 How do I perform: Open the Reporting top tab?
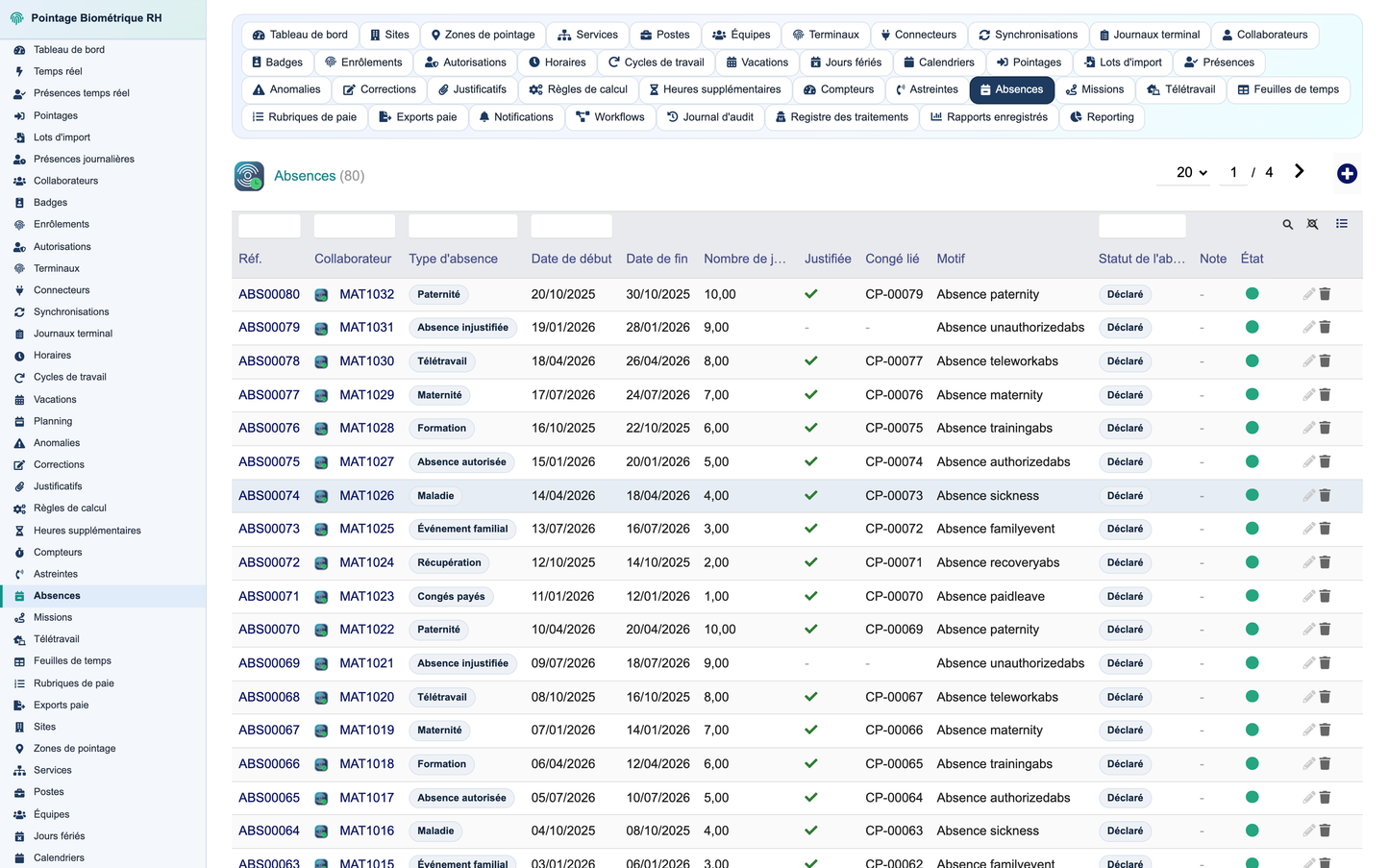(1102, 117)
